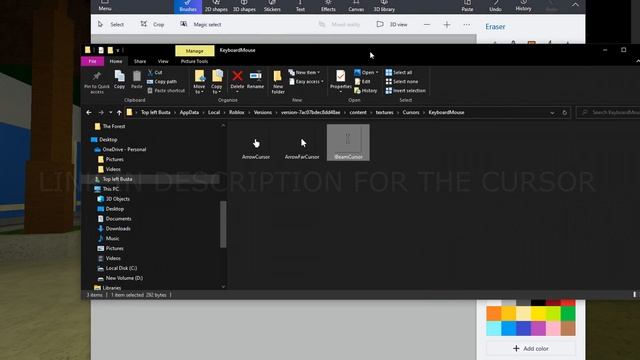640x360 pixels.
Task: Pick the orange color swatch
Action: click(x=493, y=313)
